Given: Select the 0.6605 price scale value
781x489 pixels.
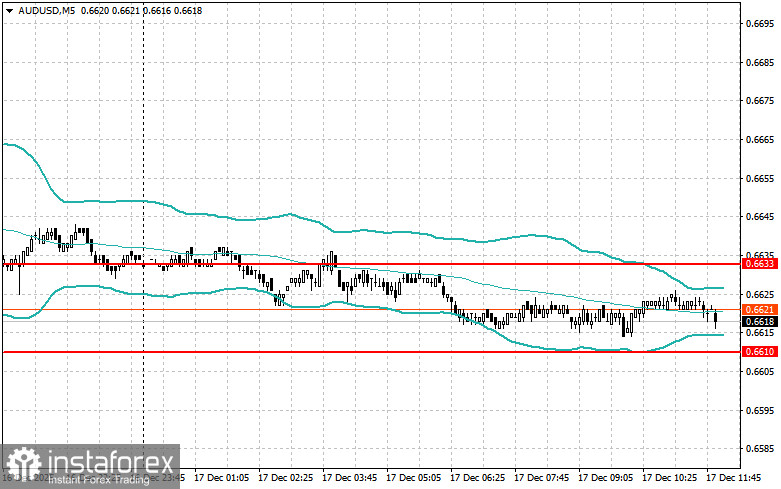Looking at the screenshot, I should tap(760, 371).
